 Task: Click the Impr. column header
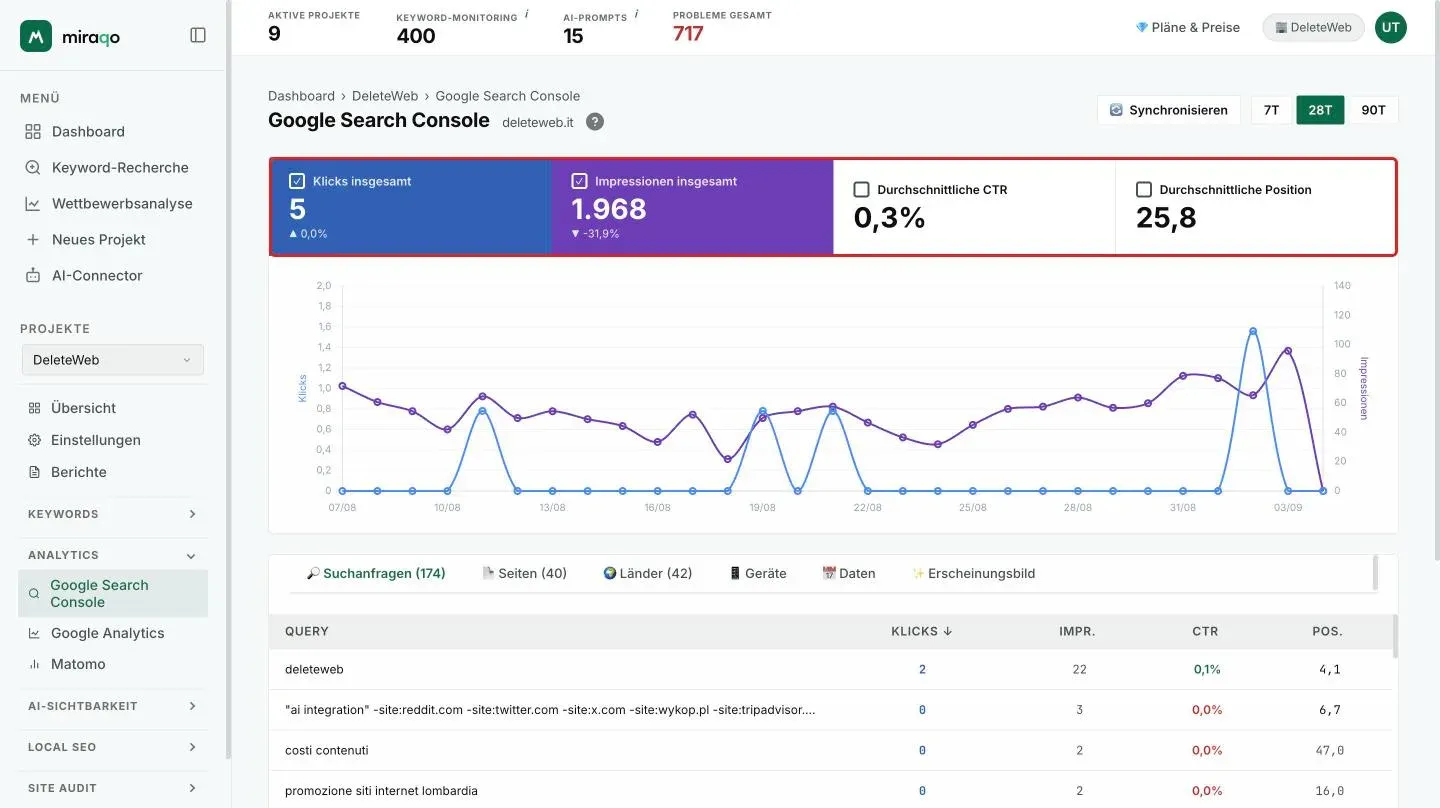click(x=1077, y=632)
